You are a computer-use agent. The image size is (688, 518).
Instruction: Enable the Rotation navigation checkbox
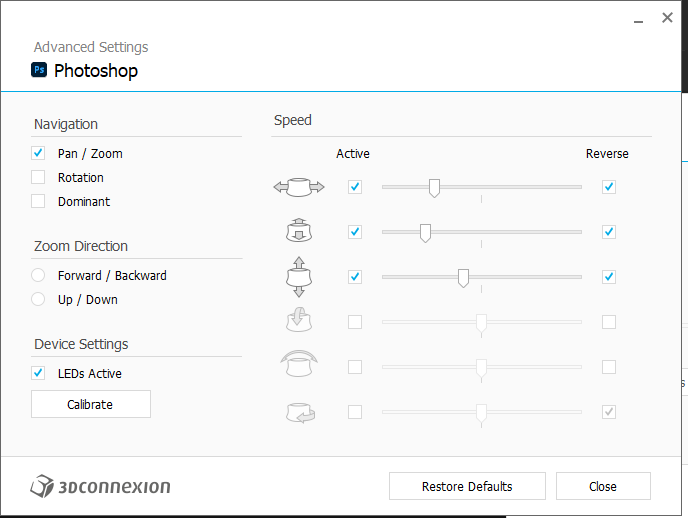(x=38, y=177)
